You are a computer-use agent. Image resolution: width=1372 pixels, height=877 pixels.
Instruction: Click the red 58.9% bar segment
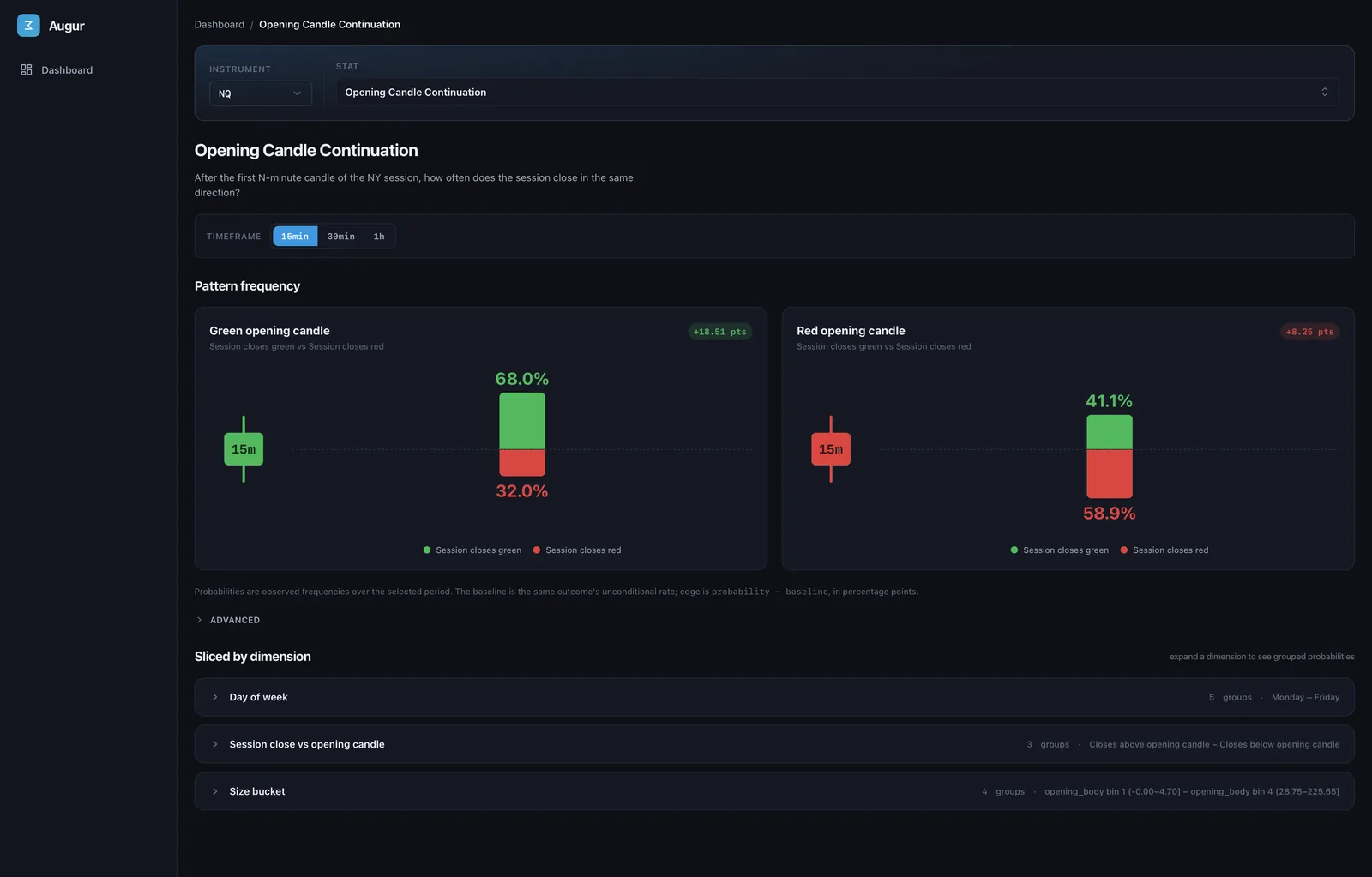tap(1110, 474)
